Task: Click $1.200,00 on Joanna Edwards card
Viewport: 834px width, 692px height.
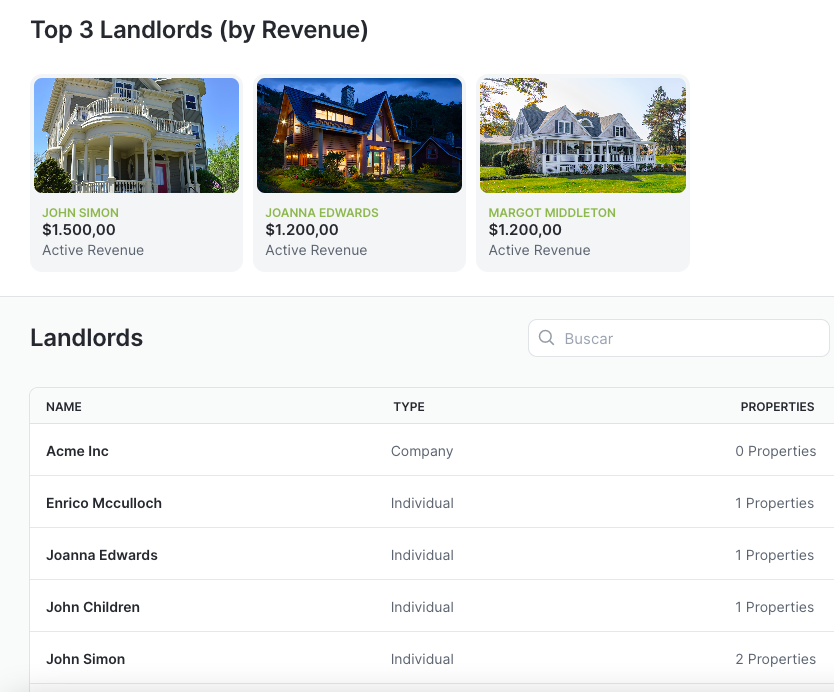Action: [x=302, y=230]
